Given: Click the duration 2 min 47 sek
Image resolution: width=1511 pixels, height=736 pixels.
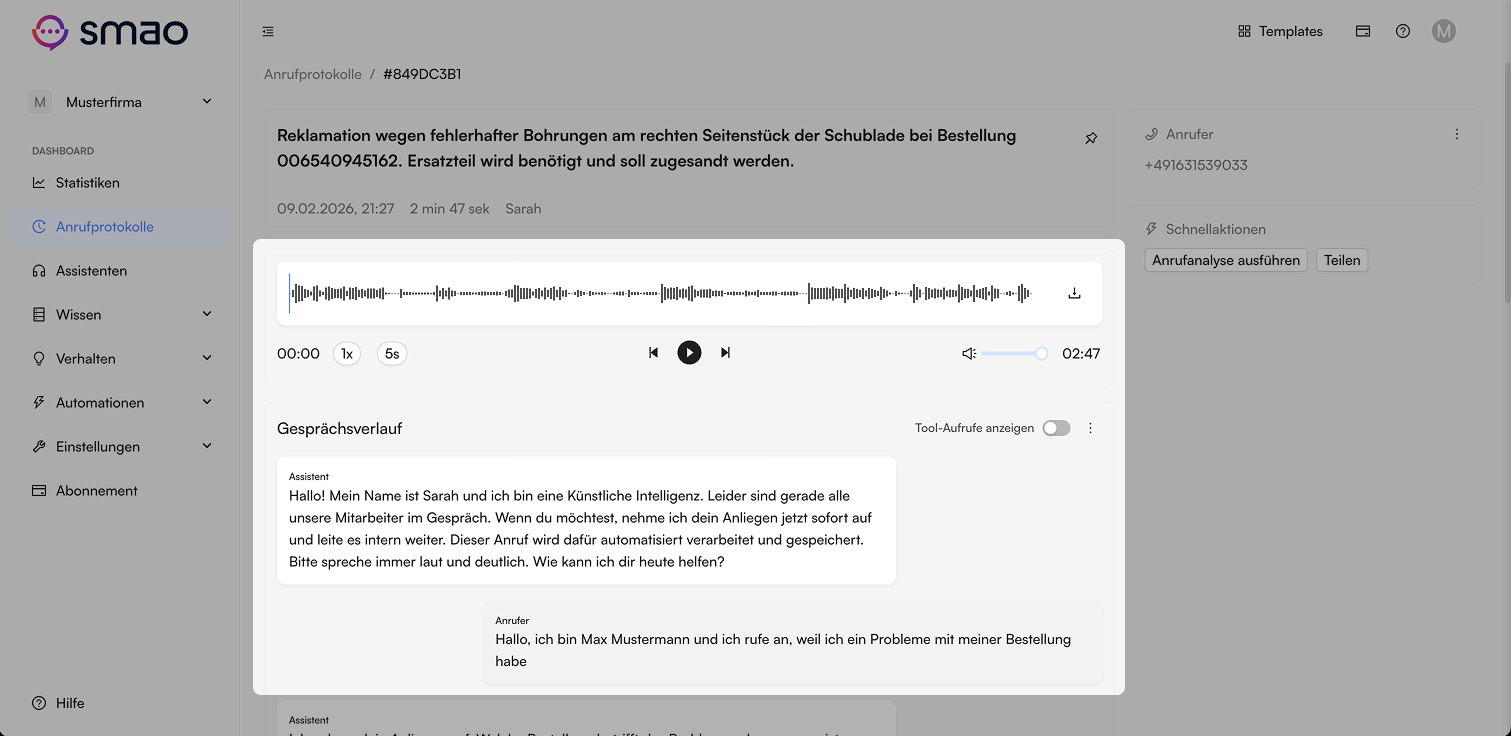Looking at the screenshot, I should click(x=450, y=209).
